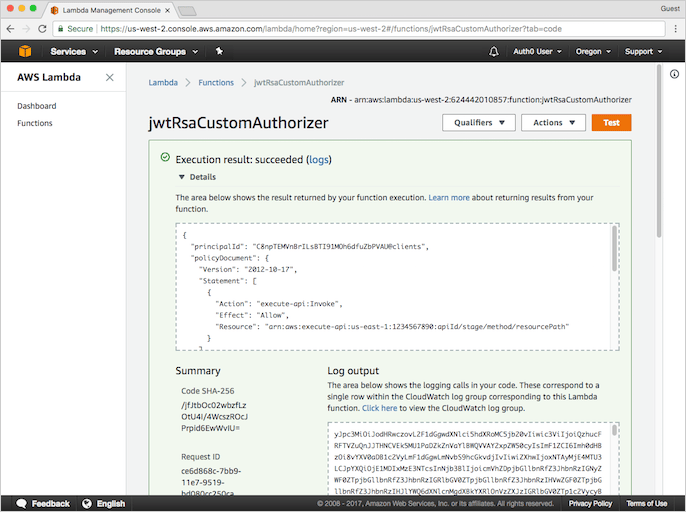
Task: Click the info icon at right edge
Action: coord(674,74)
